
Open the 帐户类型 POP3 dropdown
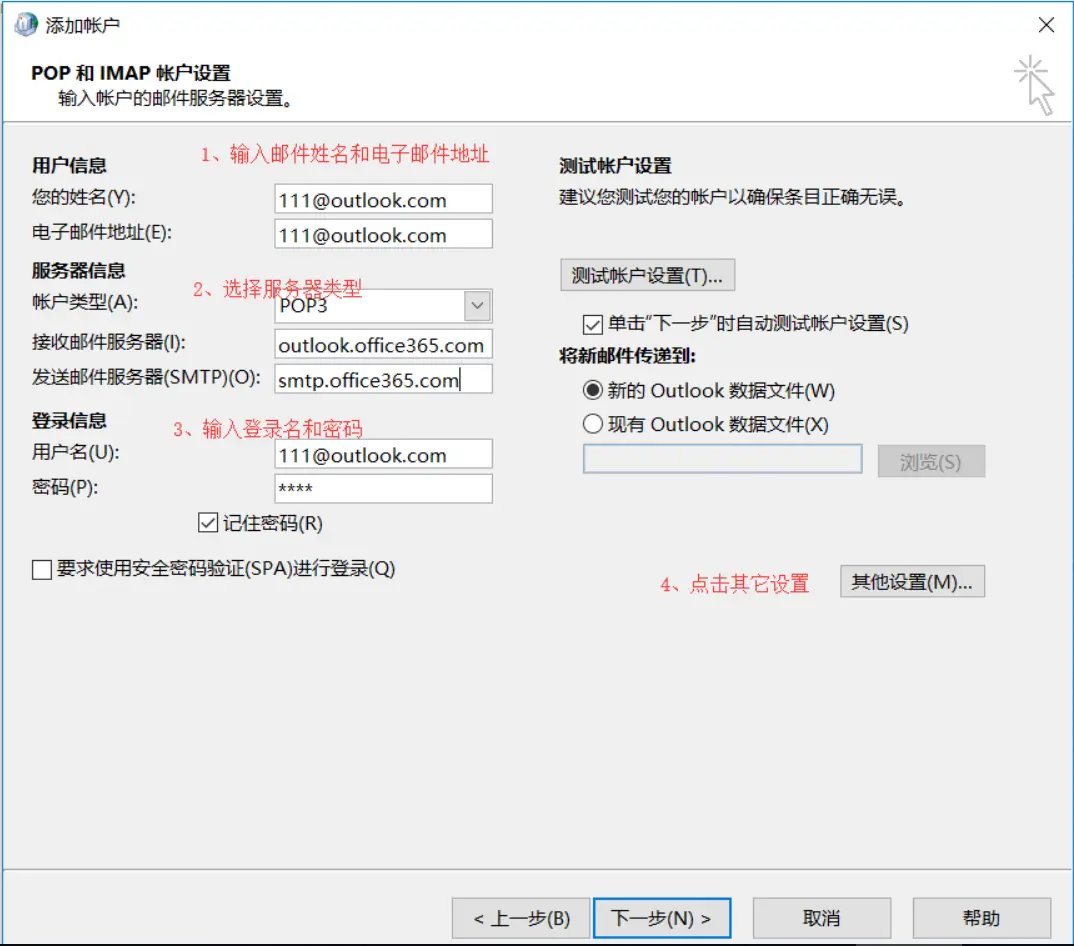coord(477,306)
